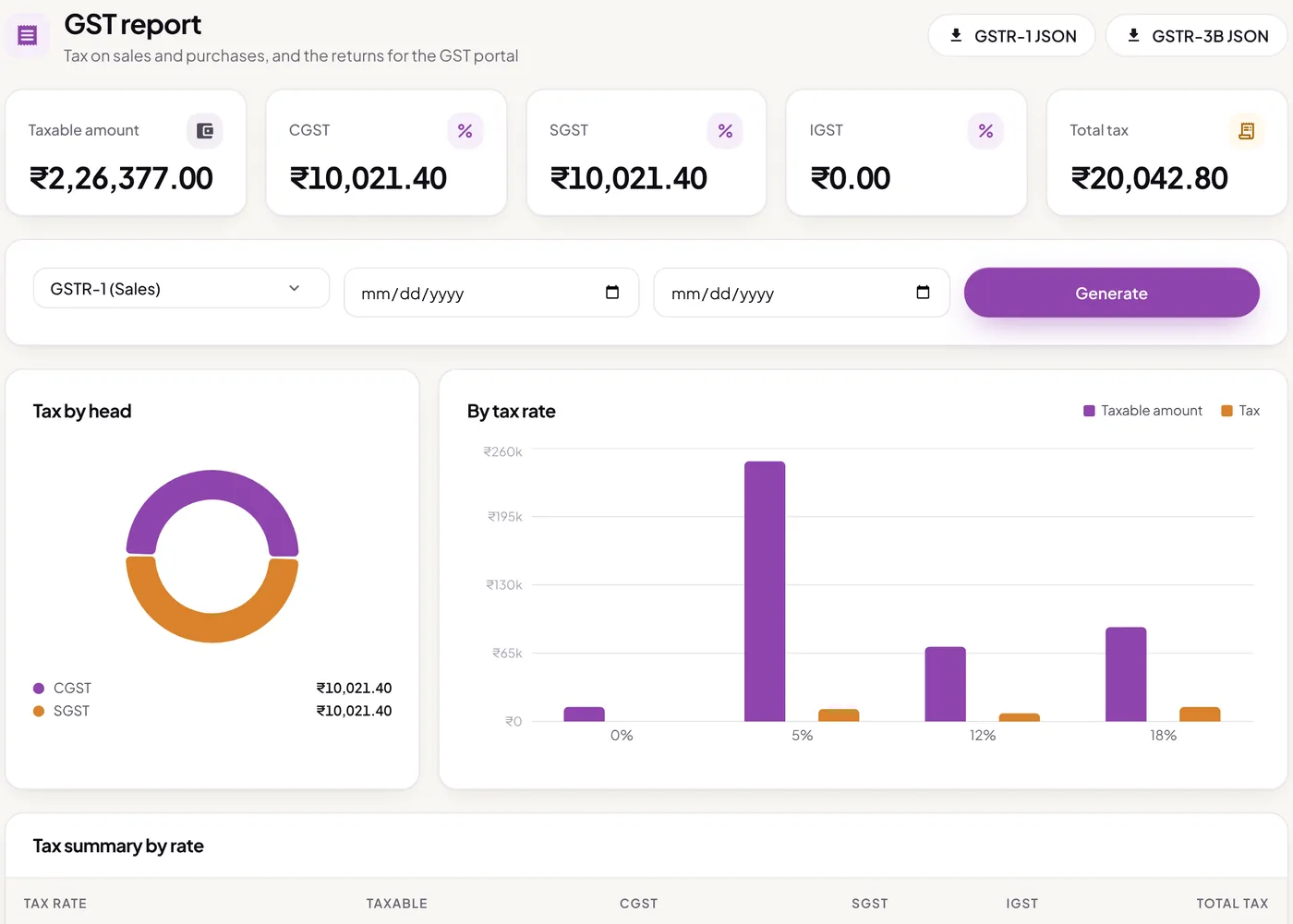Click the percent icon on CGST card
The width and height of the screenshot is (1293, 924).
coord(465,131)
